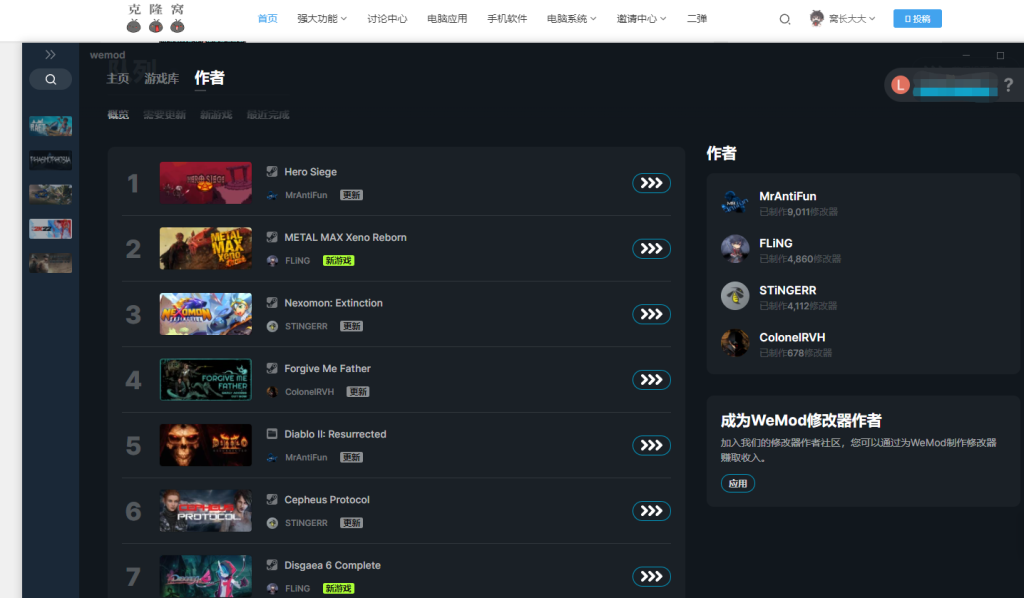The image size is (1024, 598).
Task: Click the platform icon beside Nexomon: Extinction
Action: [x=272, y=303]
